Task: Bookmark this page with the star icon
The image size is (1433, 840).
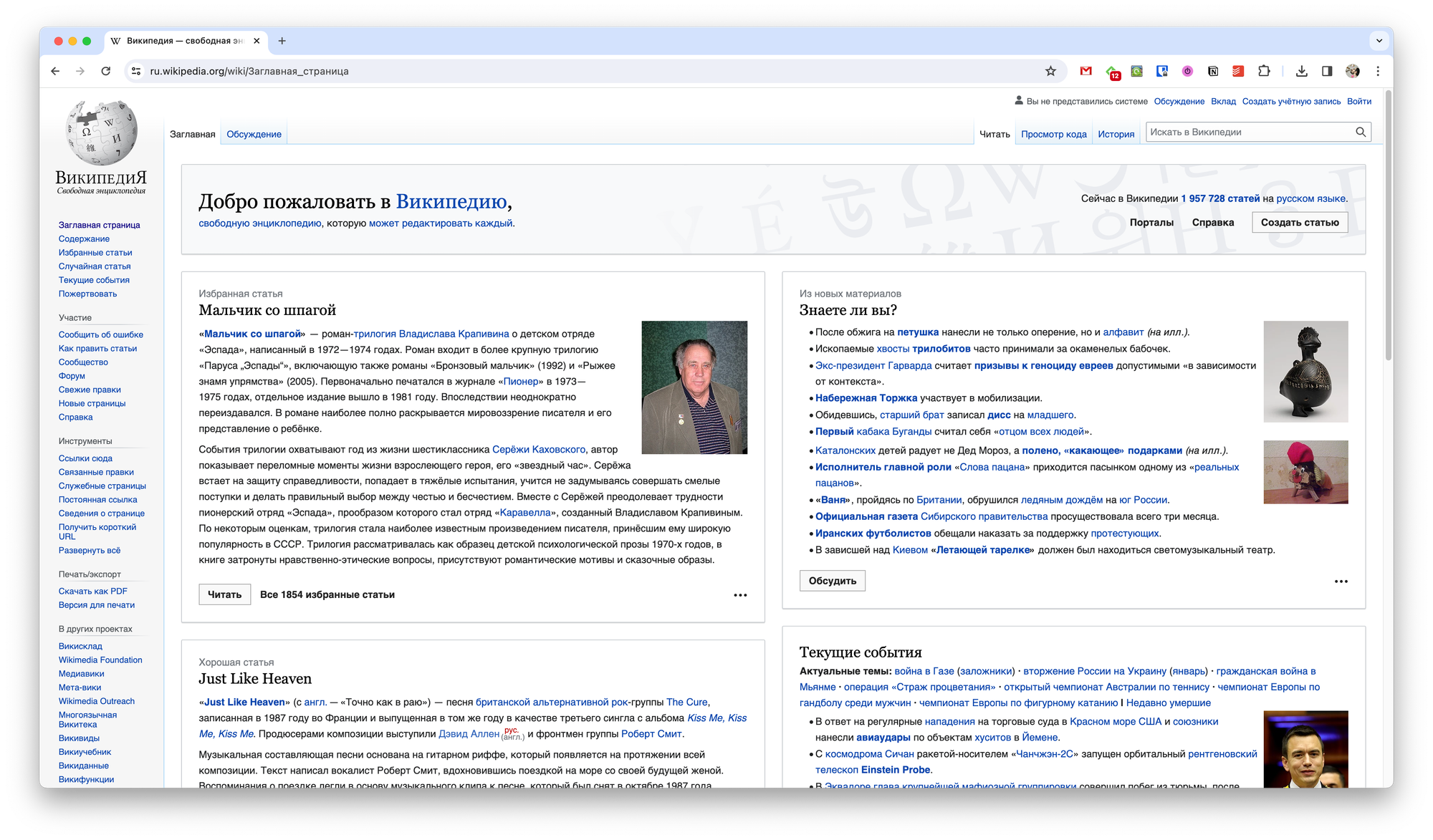Action: coord(1050,71)
